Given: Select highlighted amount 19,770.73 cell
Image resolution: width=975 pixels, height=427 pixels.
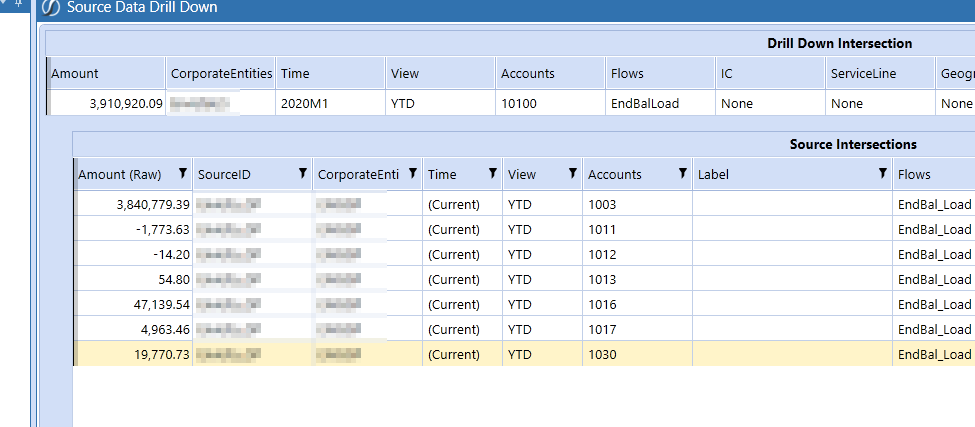Looking at the screenshot, I should (134, 354).
